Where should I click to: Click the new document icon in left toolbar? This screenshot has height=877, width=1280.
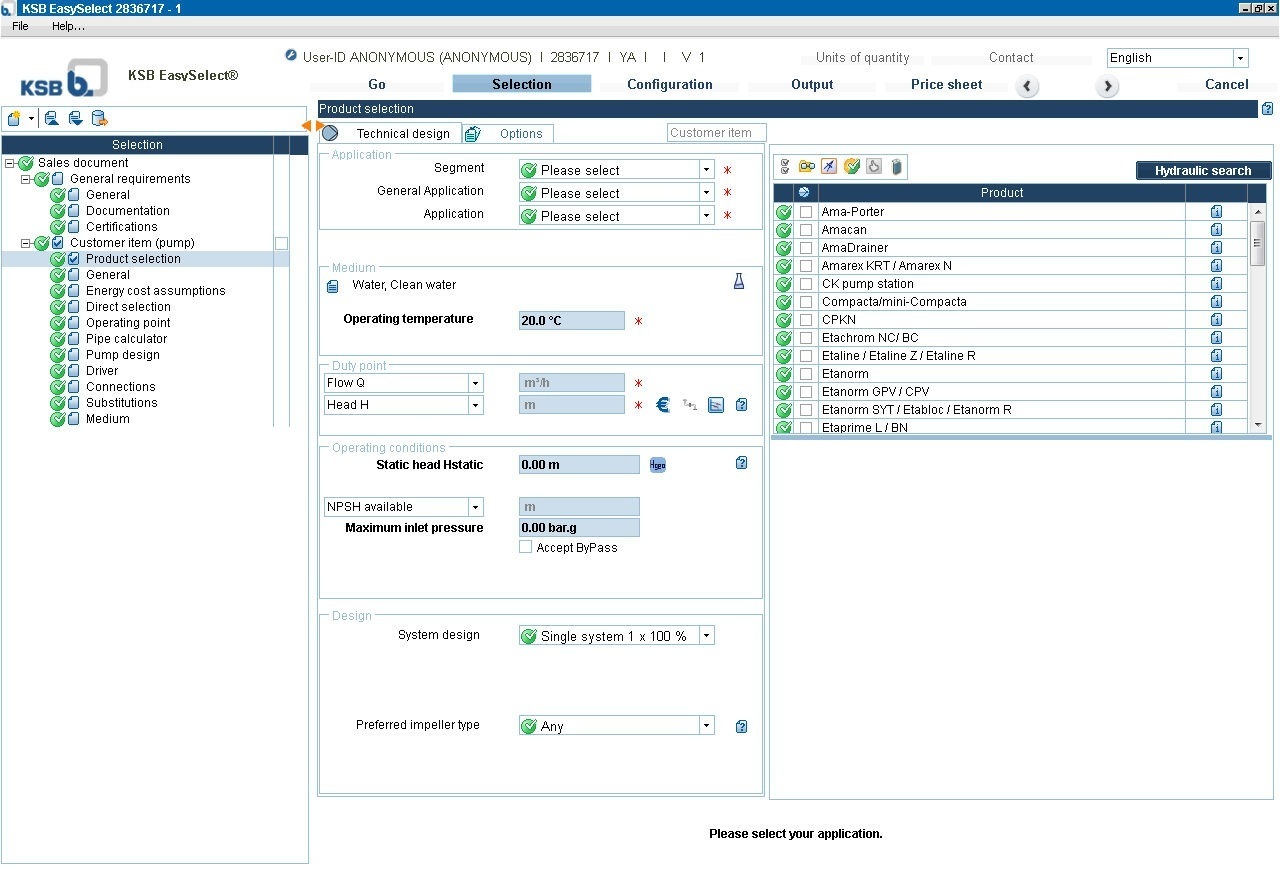tap(14, 119)
